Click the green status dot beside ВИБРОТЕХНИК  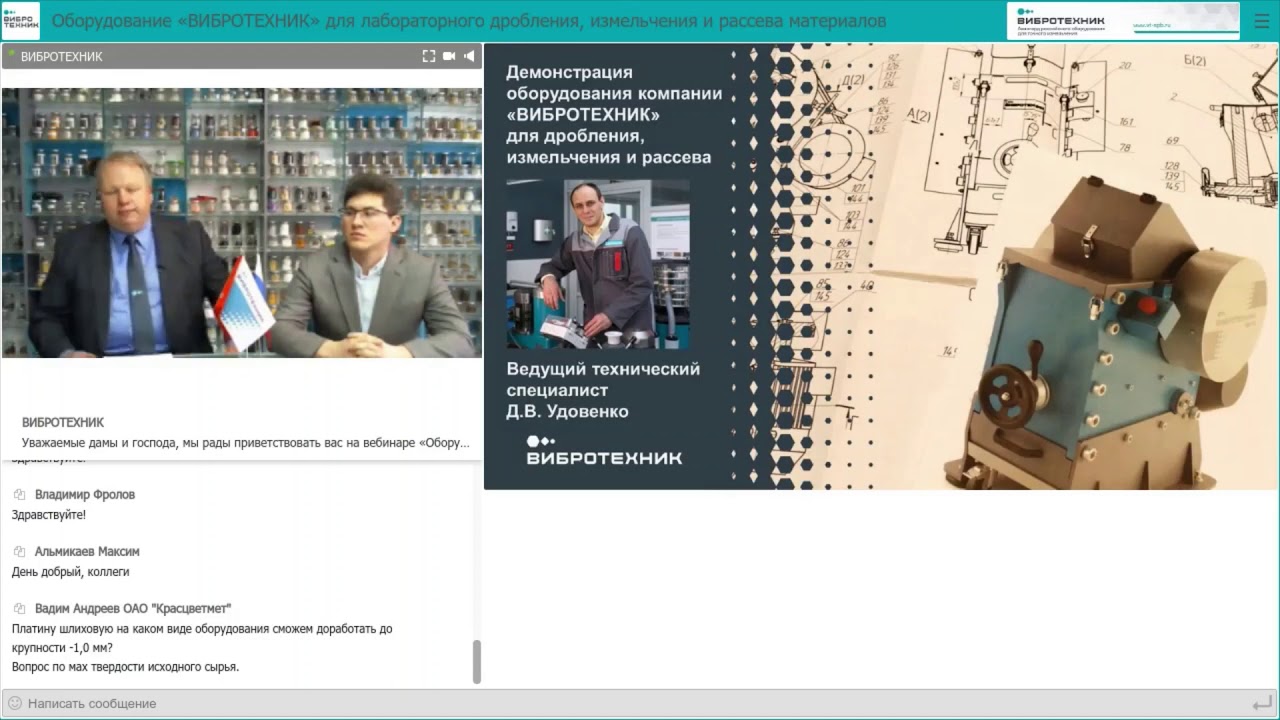point(11,52)
